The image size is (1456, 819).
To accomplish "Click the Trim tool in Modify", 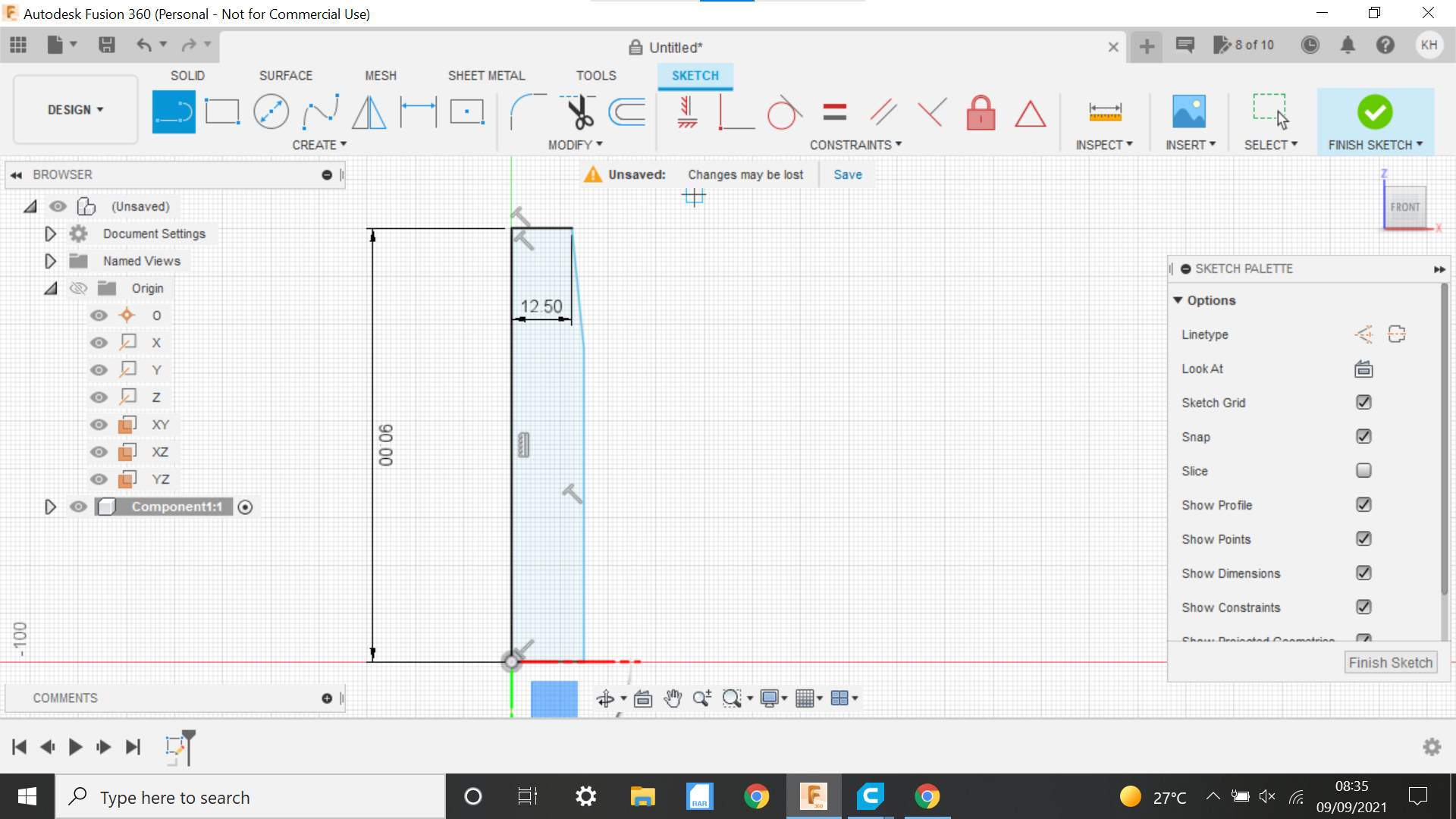I will [578, 112].
